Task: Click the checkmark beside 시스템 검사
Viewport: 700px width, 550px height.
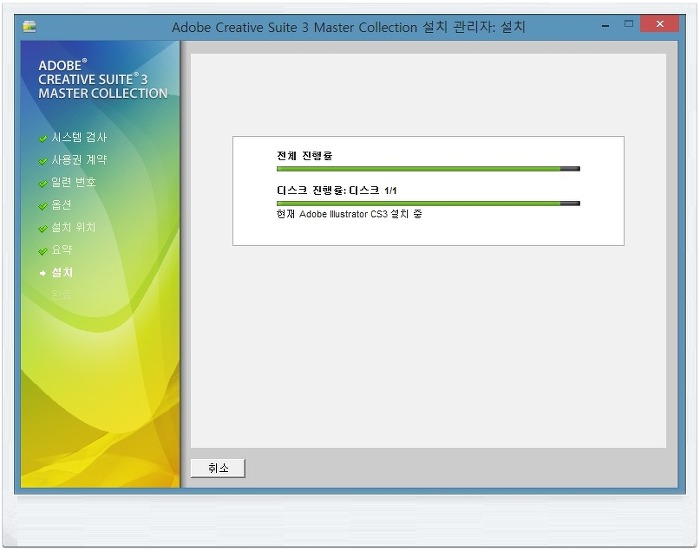Action: [x=43, y=138]
